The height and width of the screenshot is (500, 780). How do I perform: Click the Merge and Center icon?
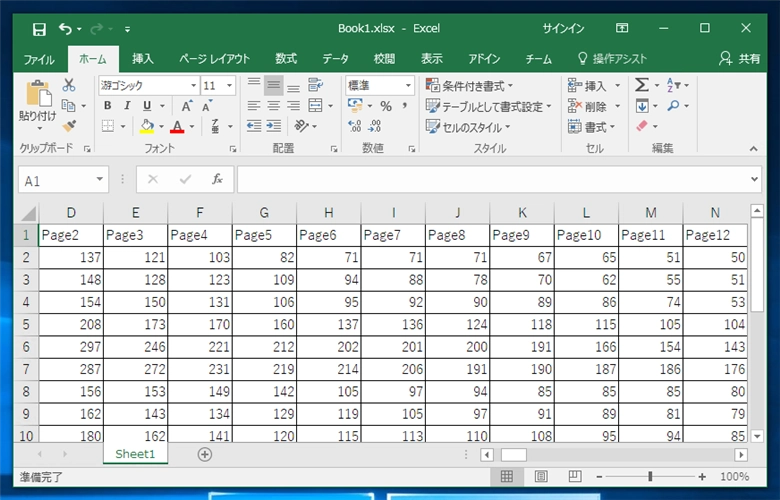315,105
